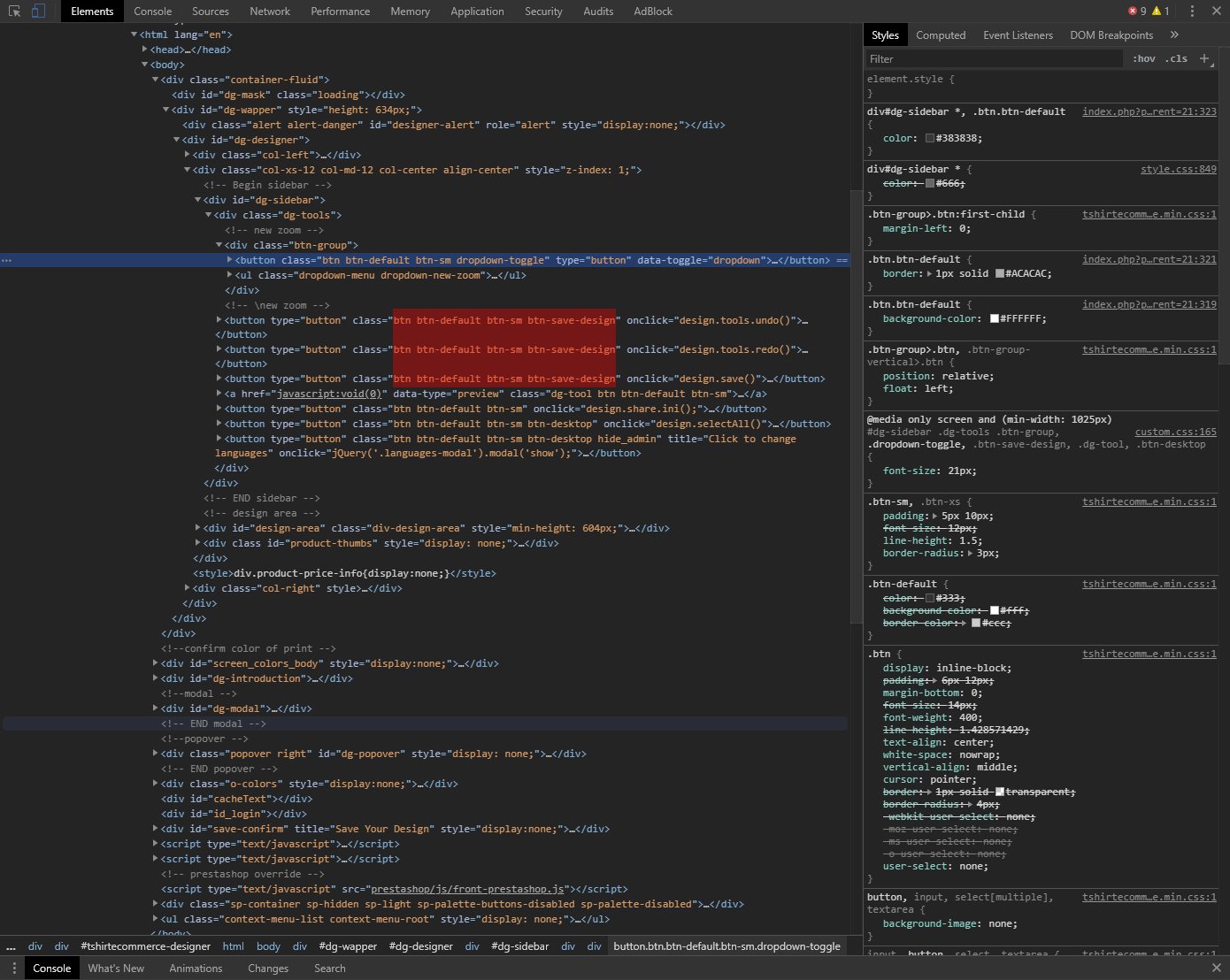Open the custom.css:165 source link
Viewport: 1230px width, 980px height.
(x=1175, y=432)
